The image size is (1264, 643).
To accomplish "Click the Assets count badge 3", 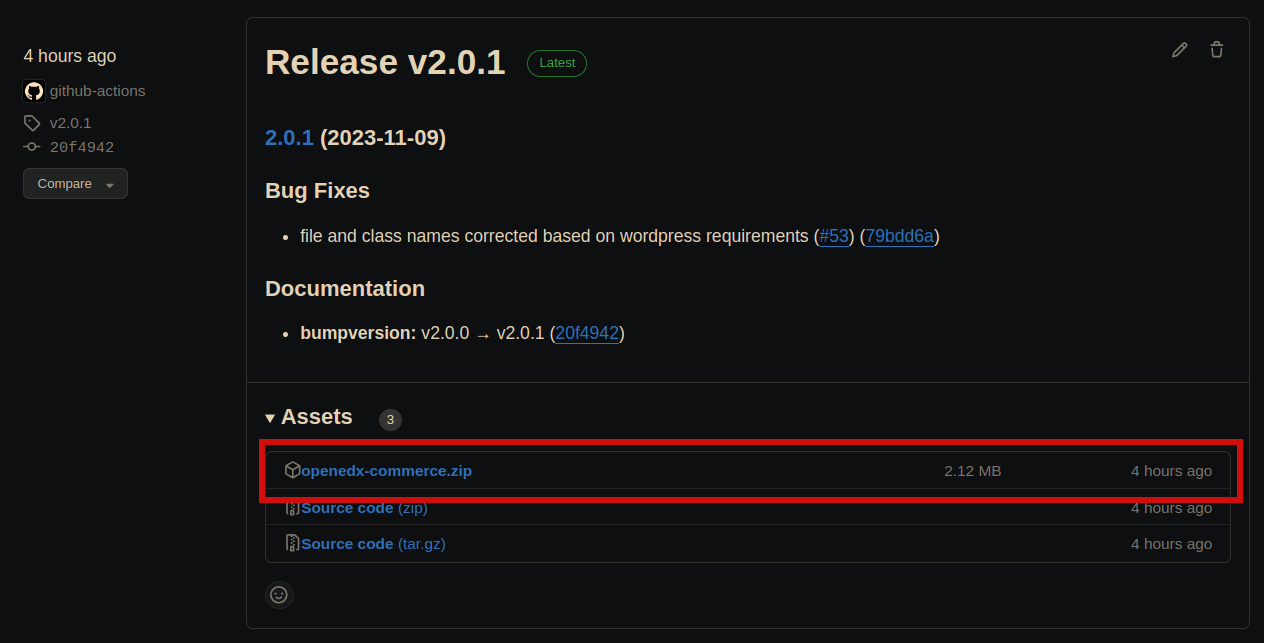I will pyautogui.click(x=390, y=420).
